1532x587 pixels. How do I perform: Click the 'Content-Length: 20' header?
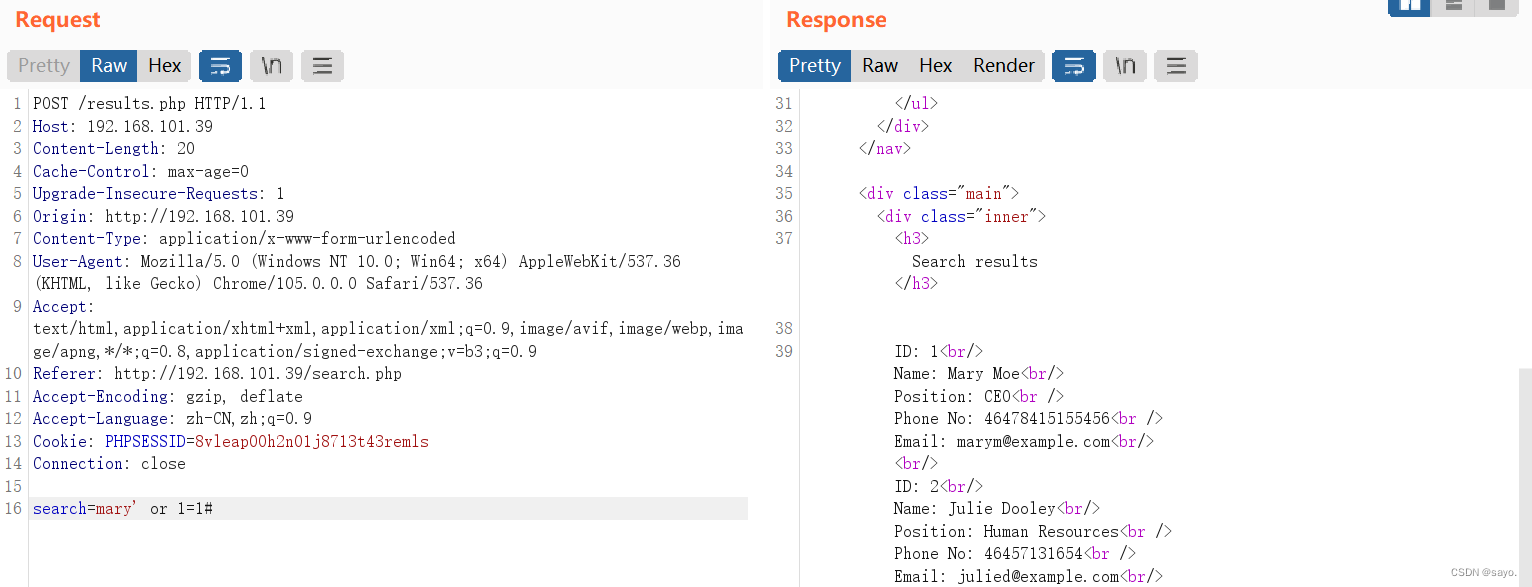click(114, 149)
